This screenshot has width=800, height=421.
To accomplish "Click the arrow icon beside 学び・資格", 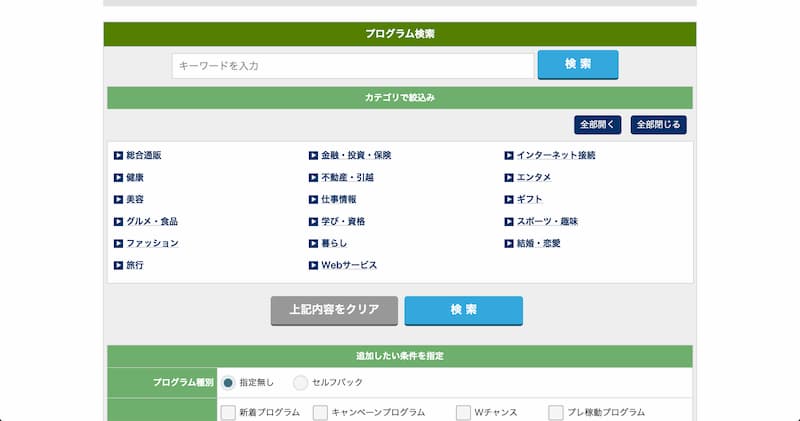I will (x=313, y=221).
